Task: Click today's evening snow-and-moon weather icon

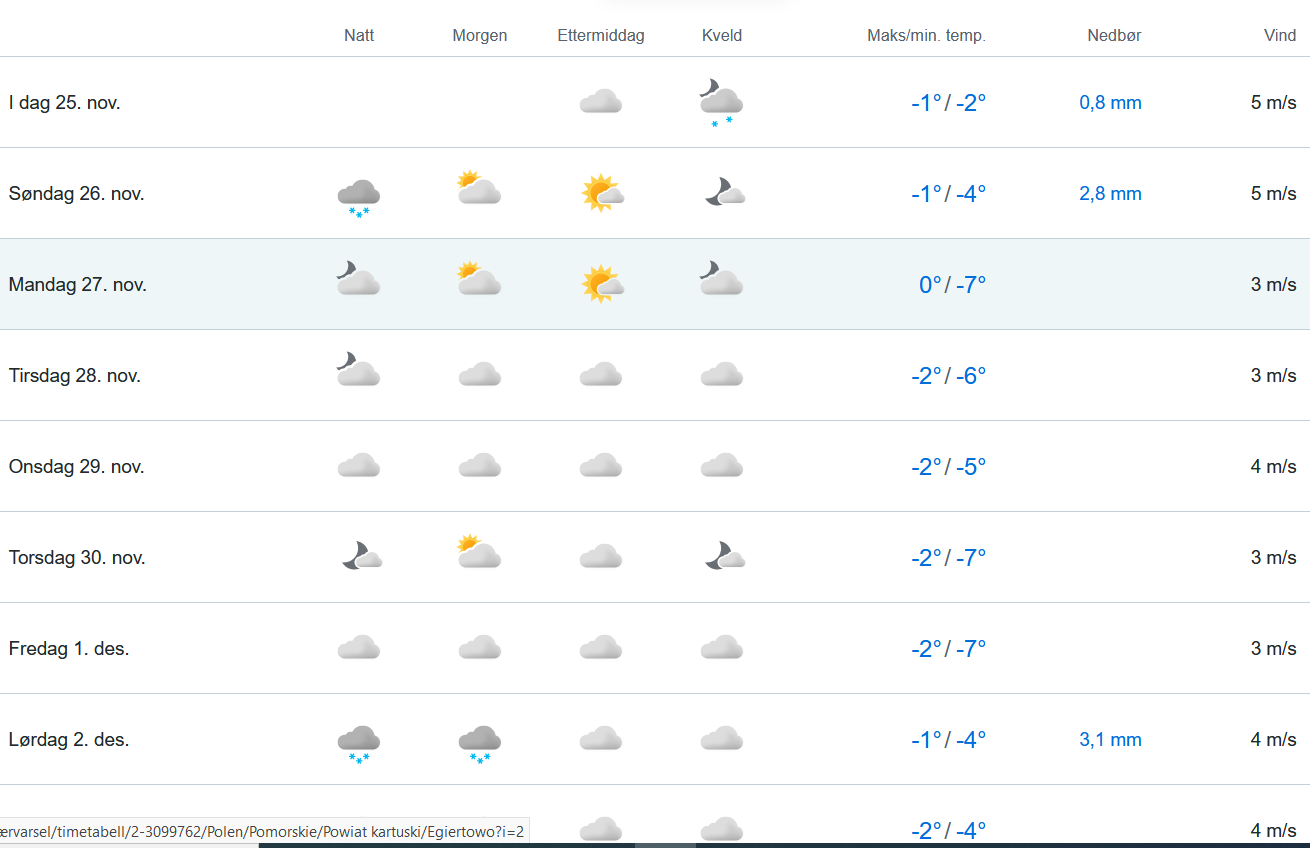Action: point(721,103)
